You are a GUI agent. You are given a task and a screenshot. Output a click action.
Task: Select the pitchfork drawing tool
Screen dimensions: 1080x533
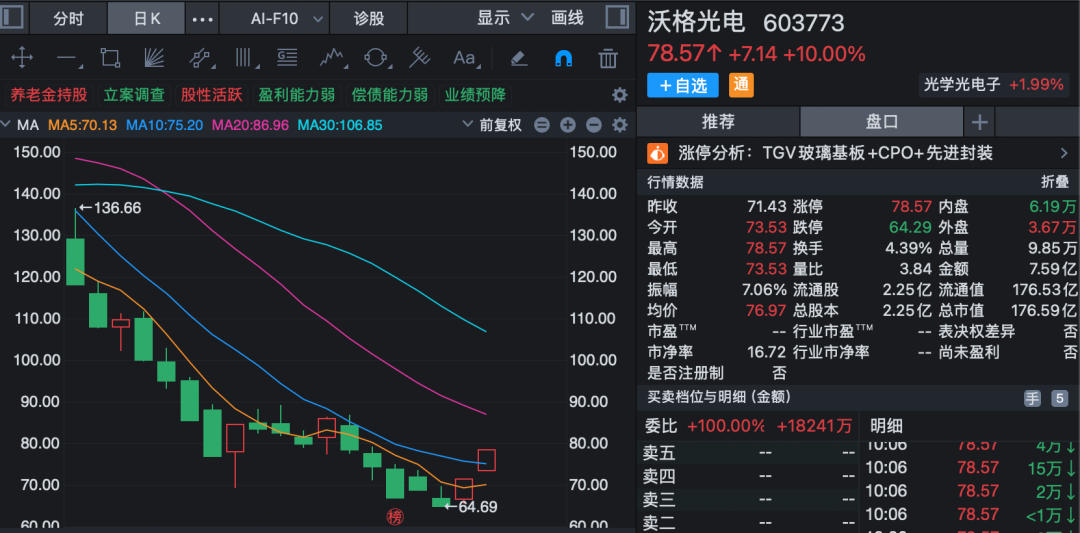coord(419,58)
